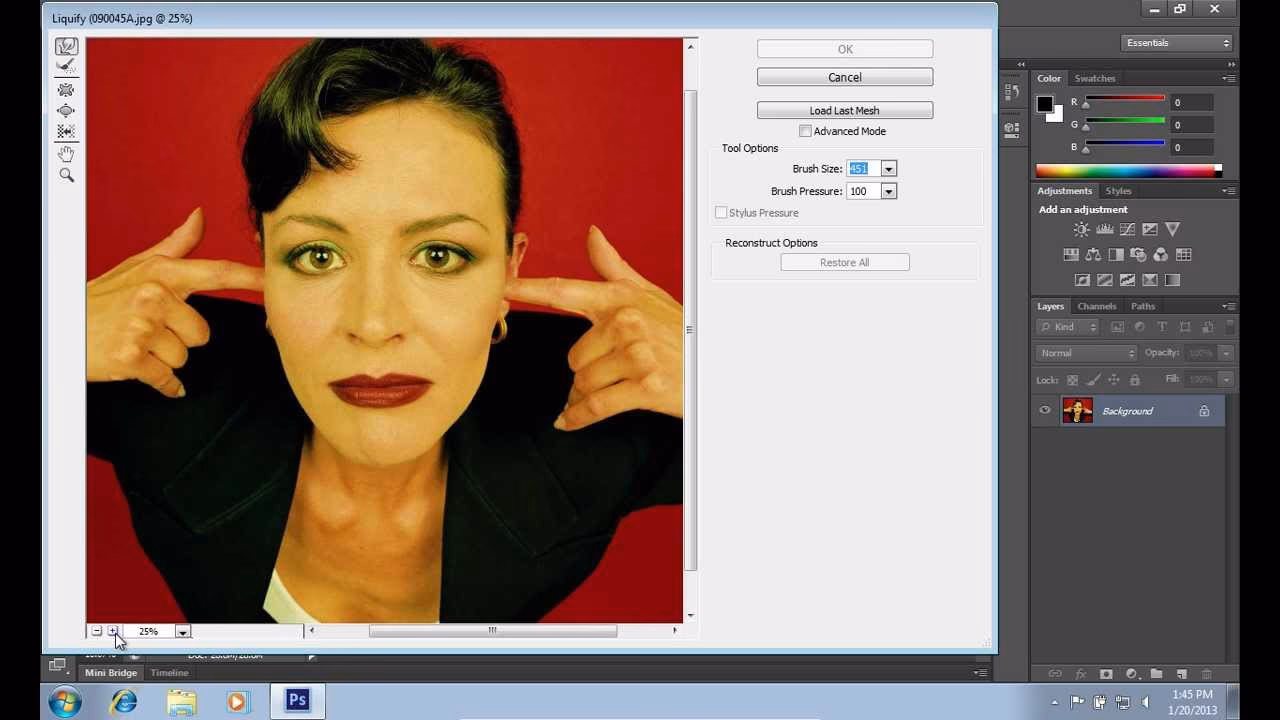Viewport: 1280px width, 720px height.
Task: Click the color spectrum ramp bar
Action: 1127,171
